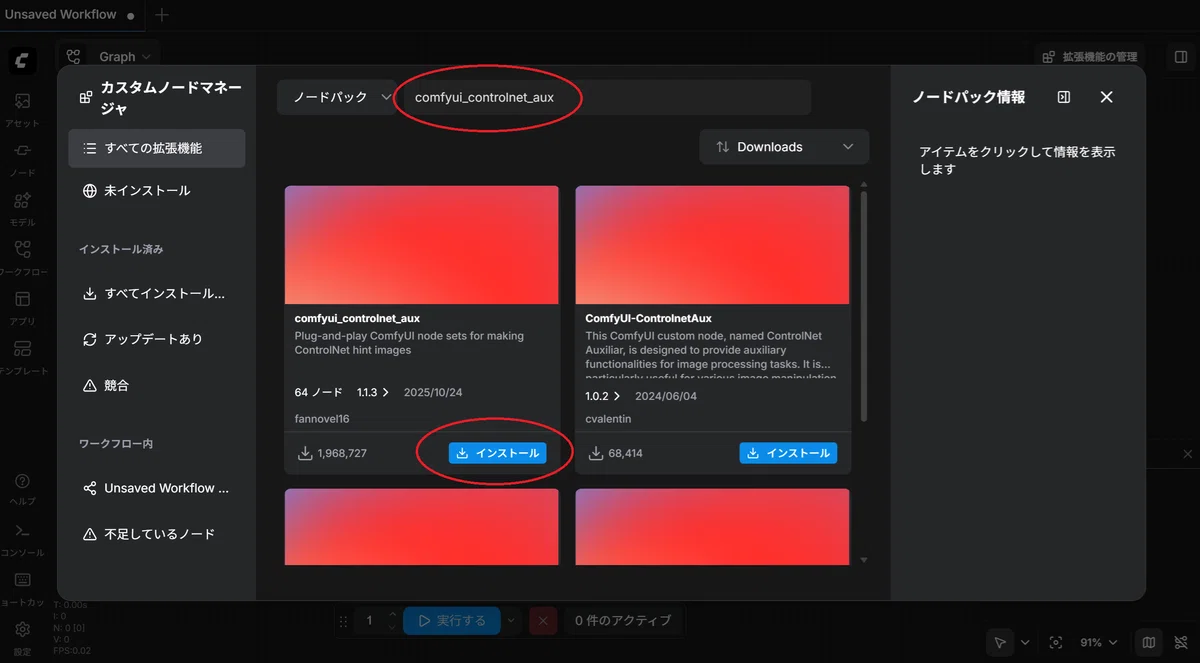Image resolution: width=1200 pixels, height=663 pixels.
Task: Open the zoom 91% dropdown
Action: [1098, 642]
